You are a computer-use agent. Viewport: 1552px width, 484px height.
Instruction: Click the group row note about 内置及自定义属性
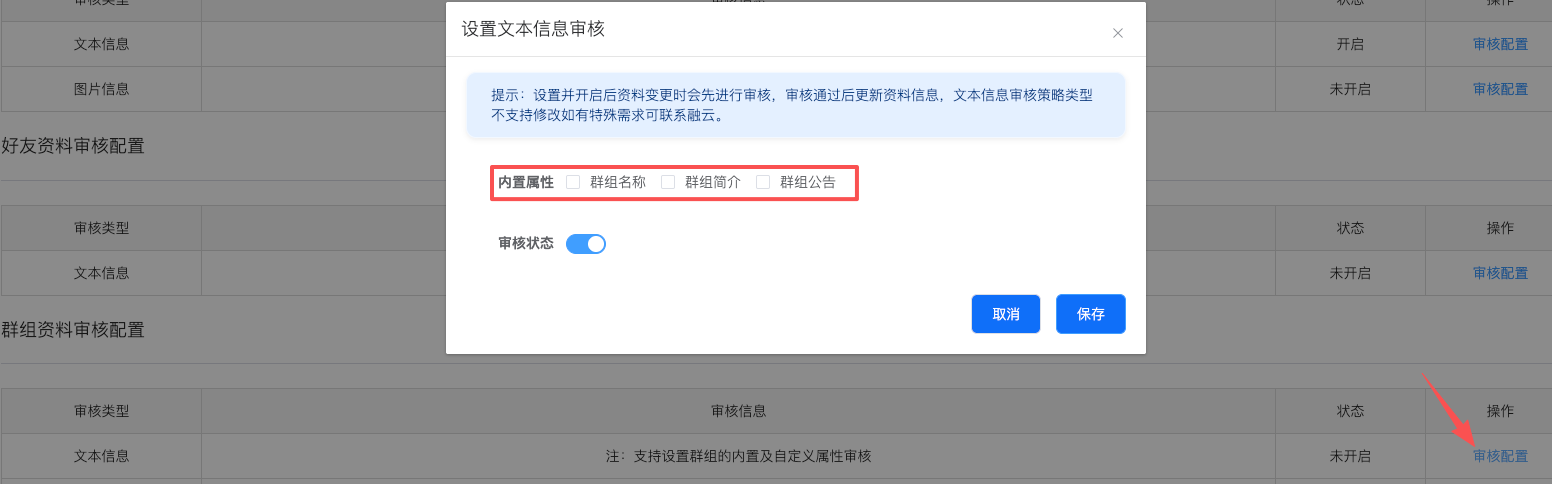(738, 456)
